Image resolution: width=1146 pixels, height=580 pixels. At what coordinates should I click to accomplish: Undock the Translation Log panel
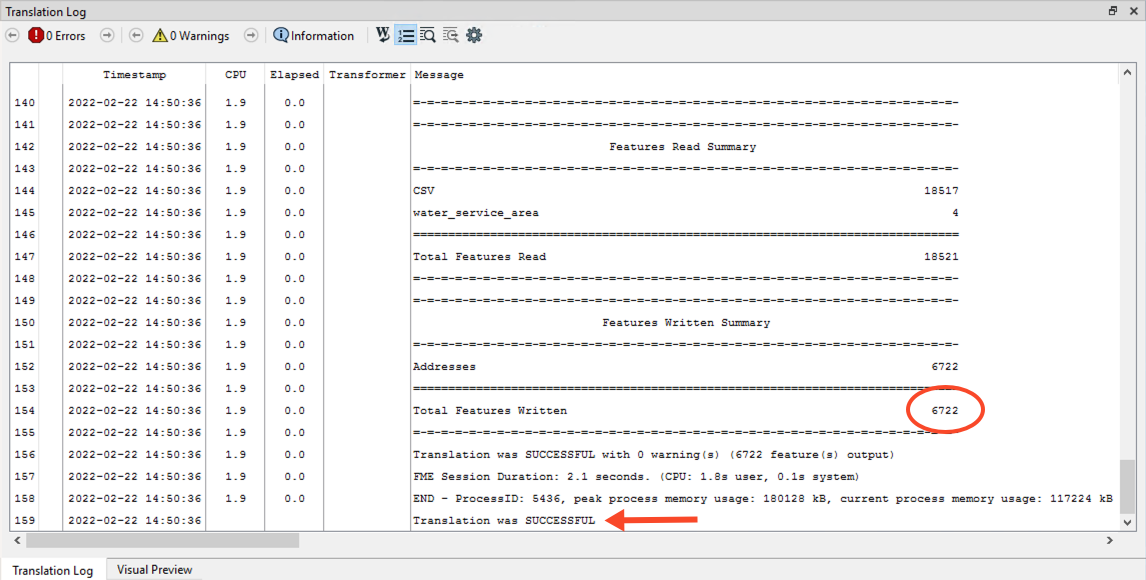tap(1112, 11)
